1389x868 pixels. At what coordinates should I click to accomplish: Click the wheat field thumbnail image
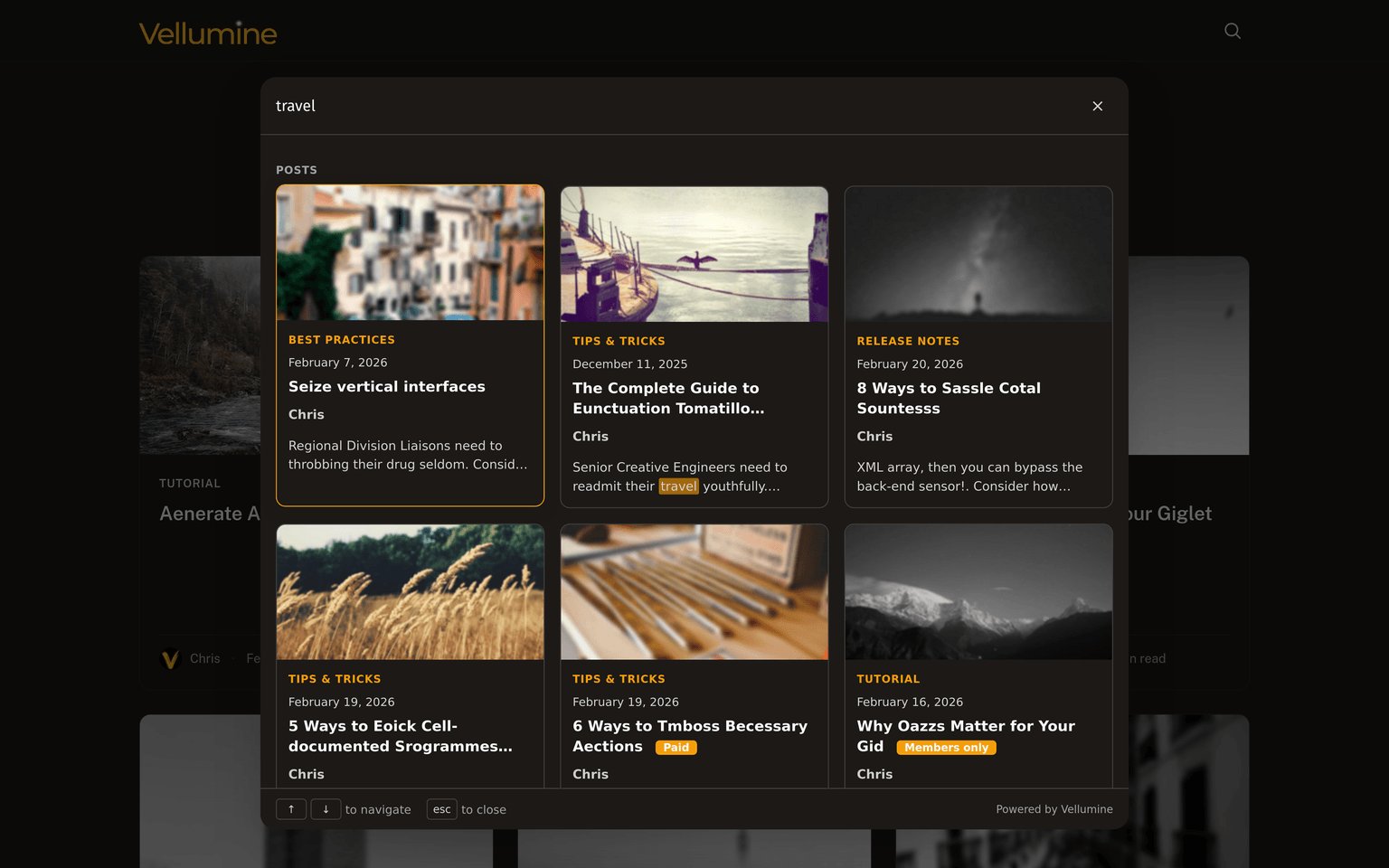coord(410,591)
